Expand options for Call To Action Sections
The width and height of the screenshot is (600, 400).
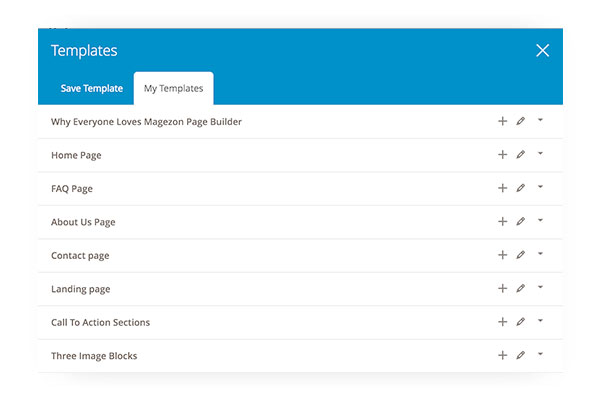[540, 321]
